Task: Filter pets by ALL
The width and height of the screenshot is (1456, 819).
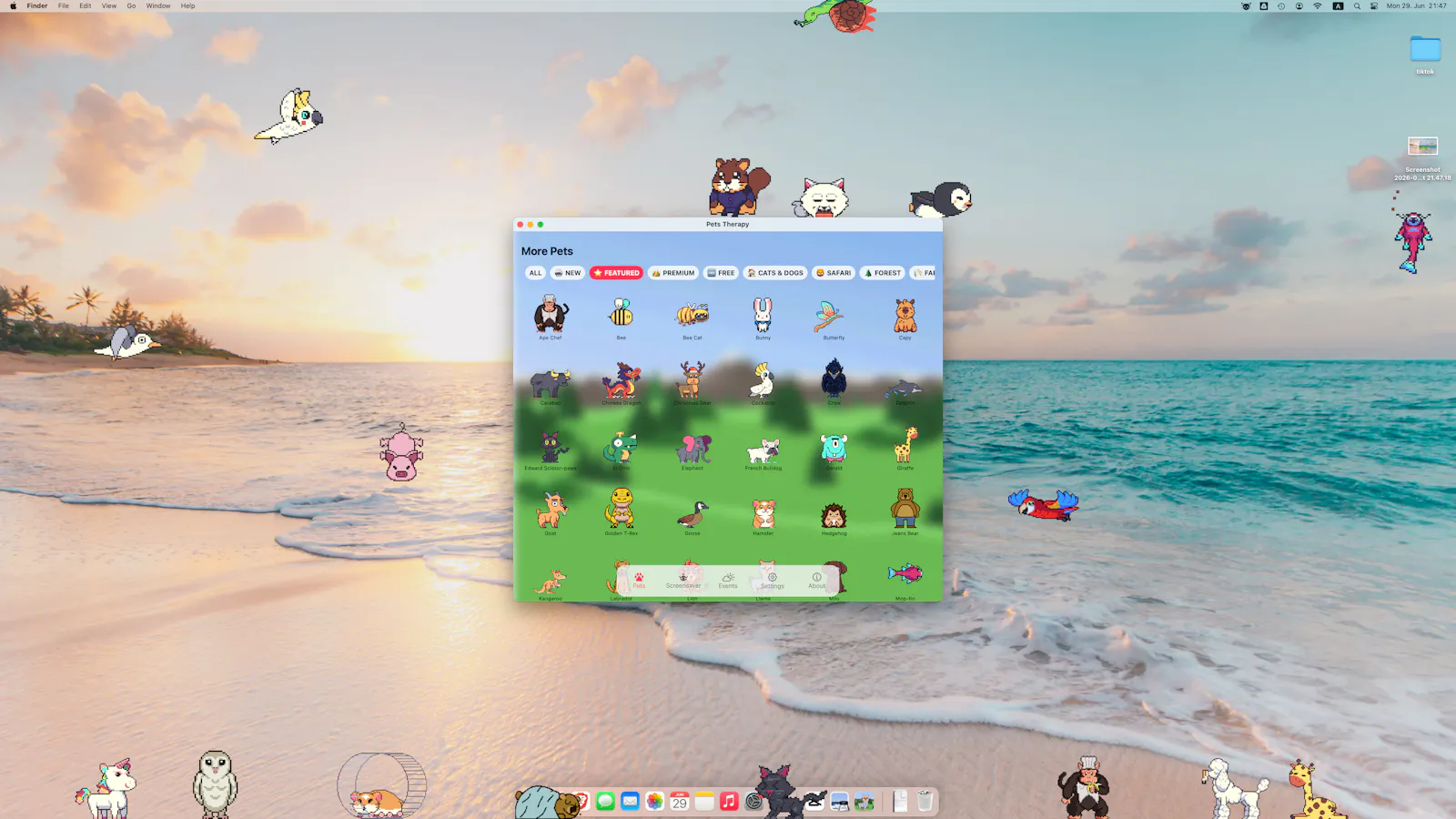Action: point(535,273)
